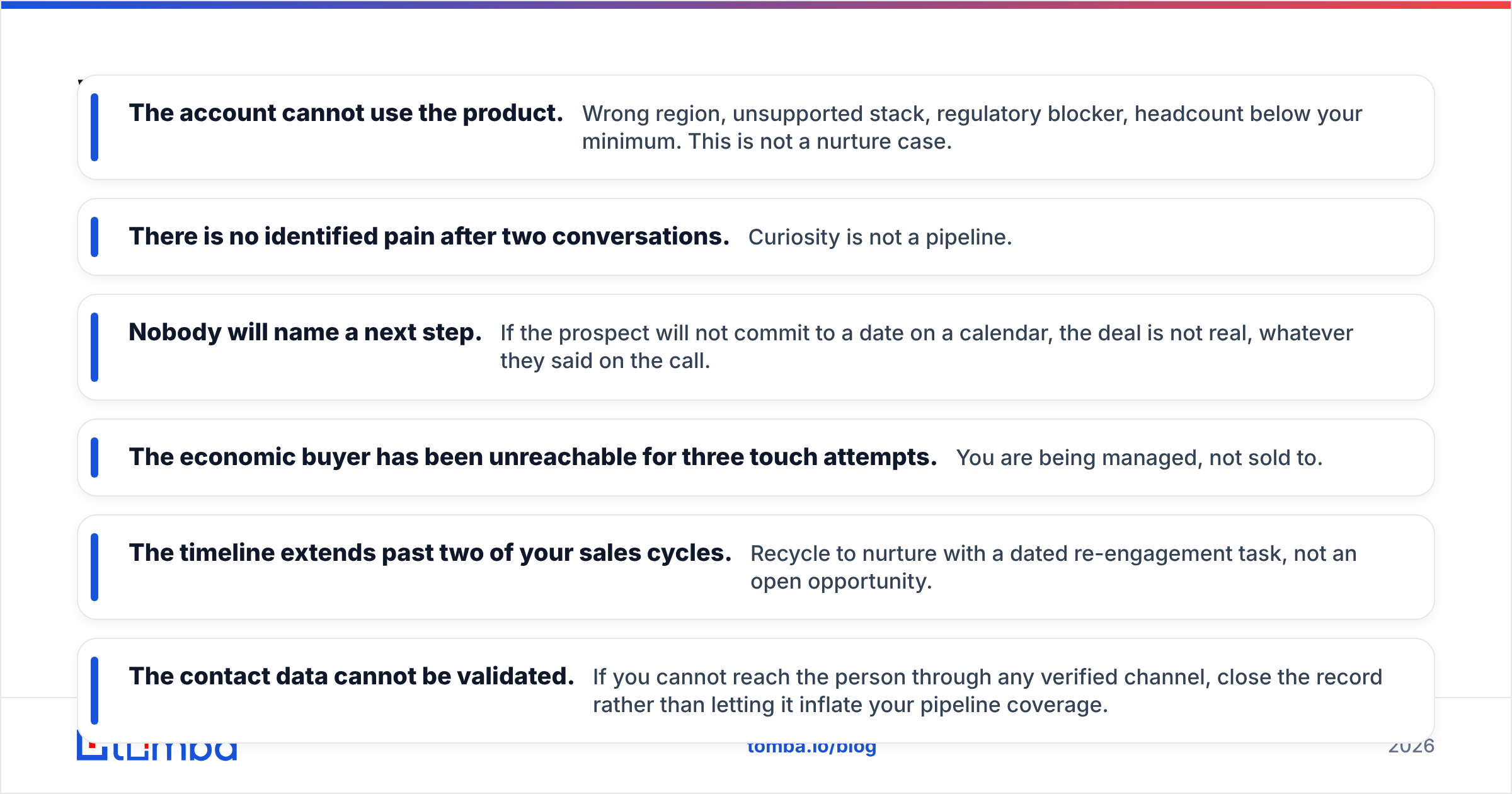
Task: Click 'You are being managed, not sold to' text
Action: tap(1139, 457)
